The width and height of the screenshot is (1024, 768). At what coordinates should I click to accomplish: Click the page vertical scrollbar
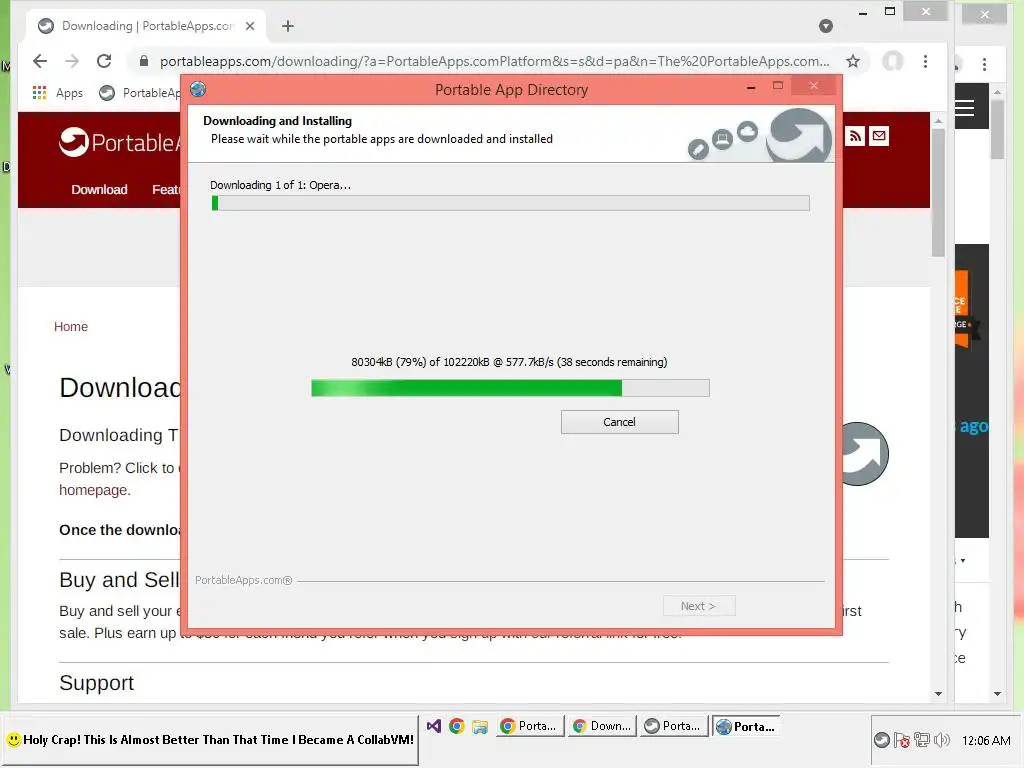pyautogui.click(x=938, y=193)
